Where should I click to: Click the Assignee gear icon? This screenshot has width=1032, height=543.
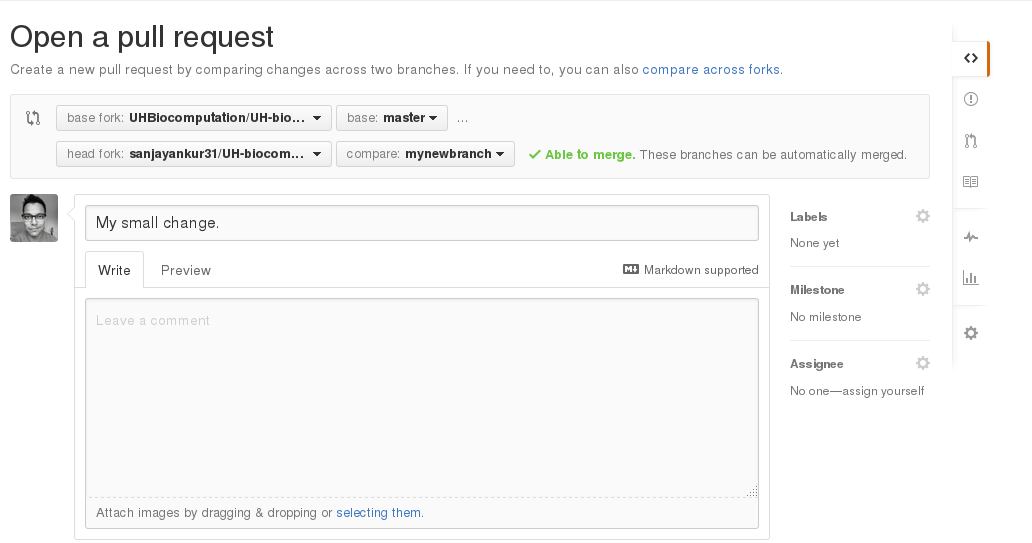923,363
